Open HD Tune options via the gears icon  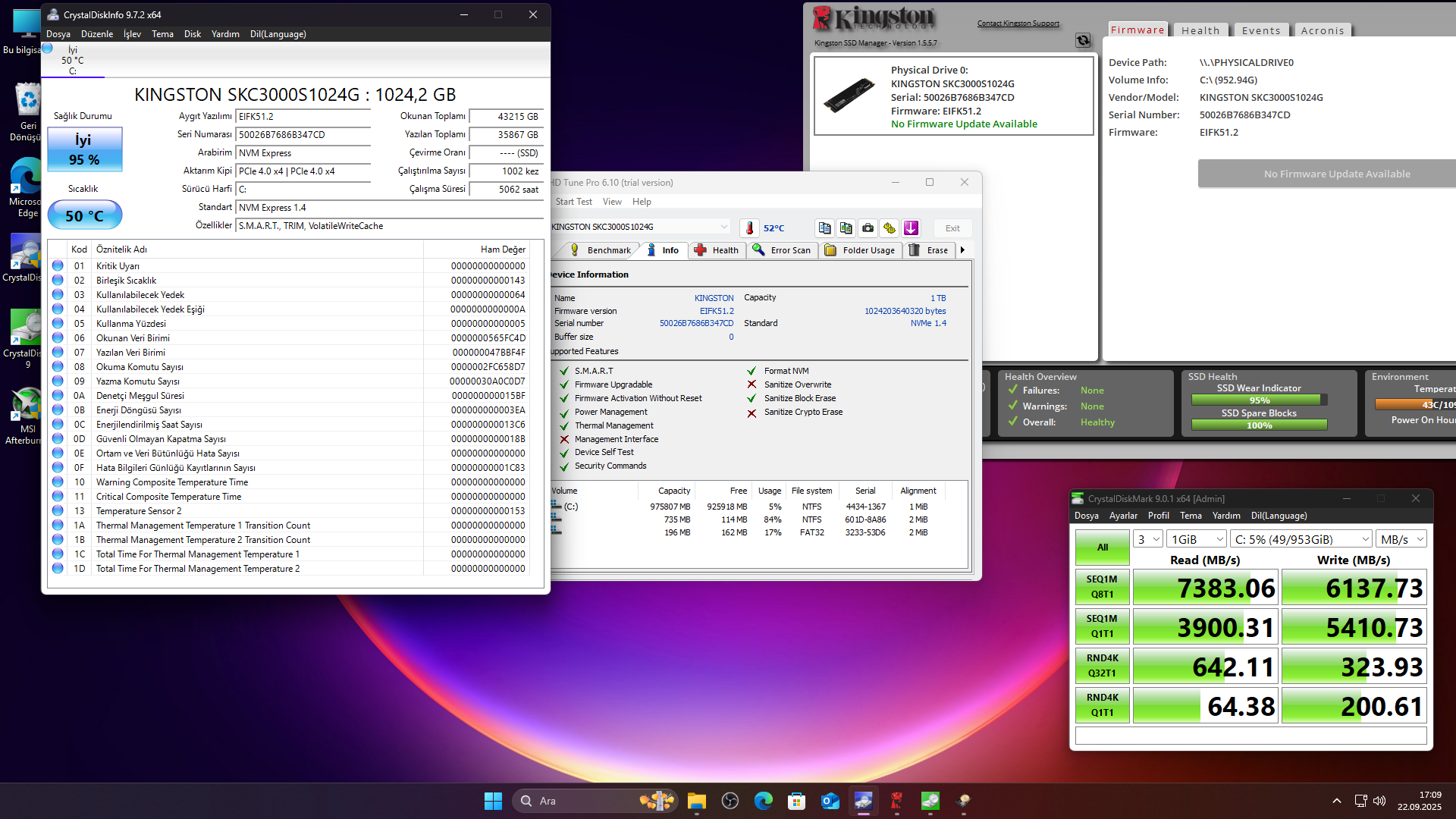tap(890, 228)
